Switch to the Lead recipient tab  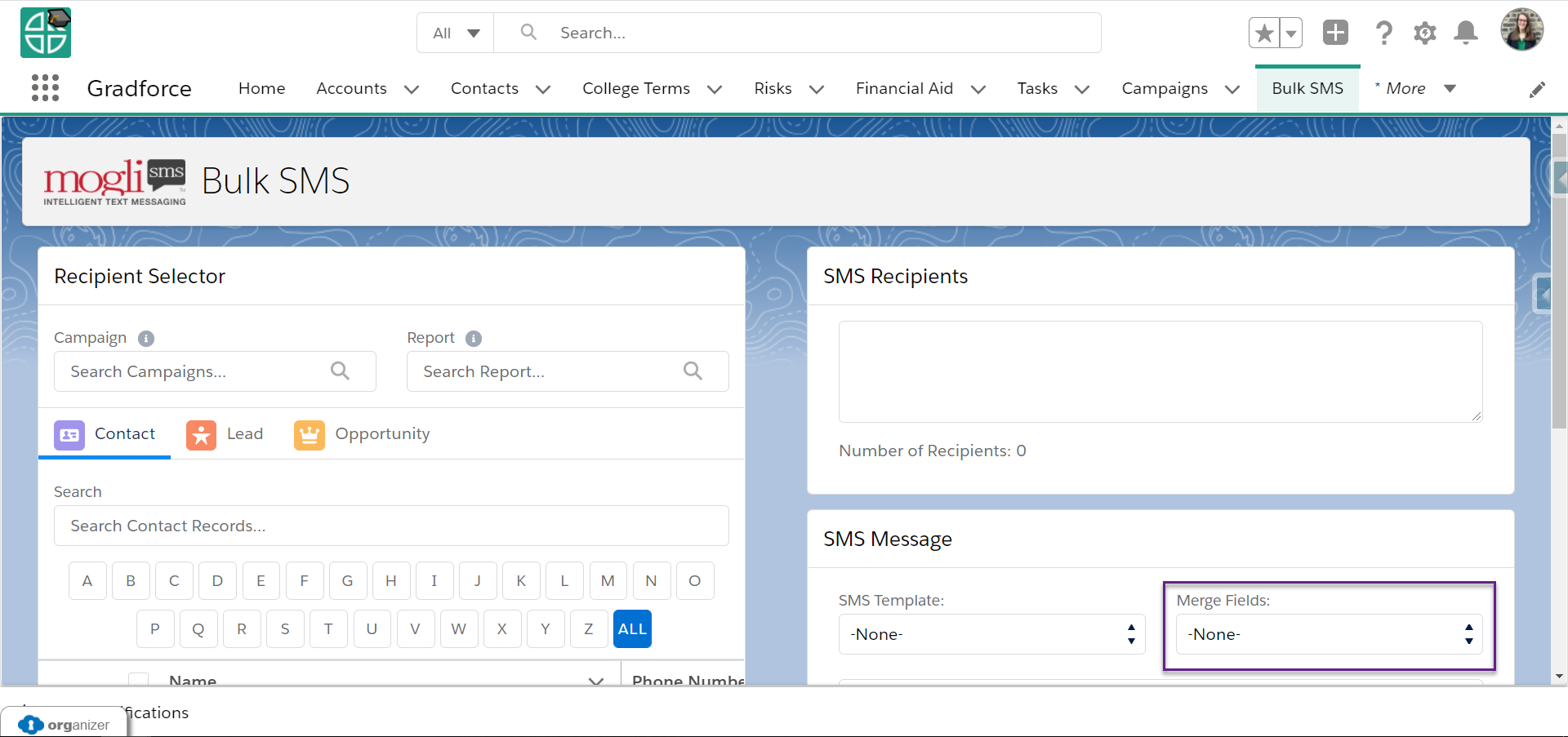225,434
